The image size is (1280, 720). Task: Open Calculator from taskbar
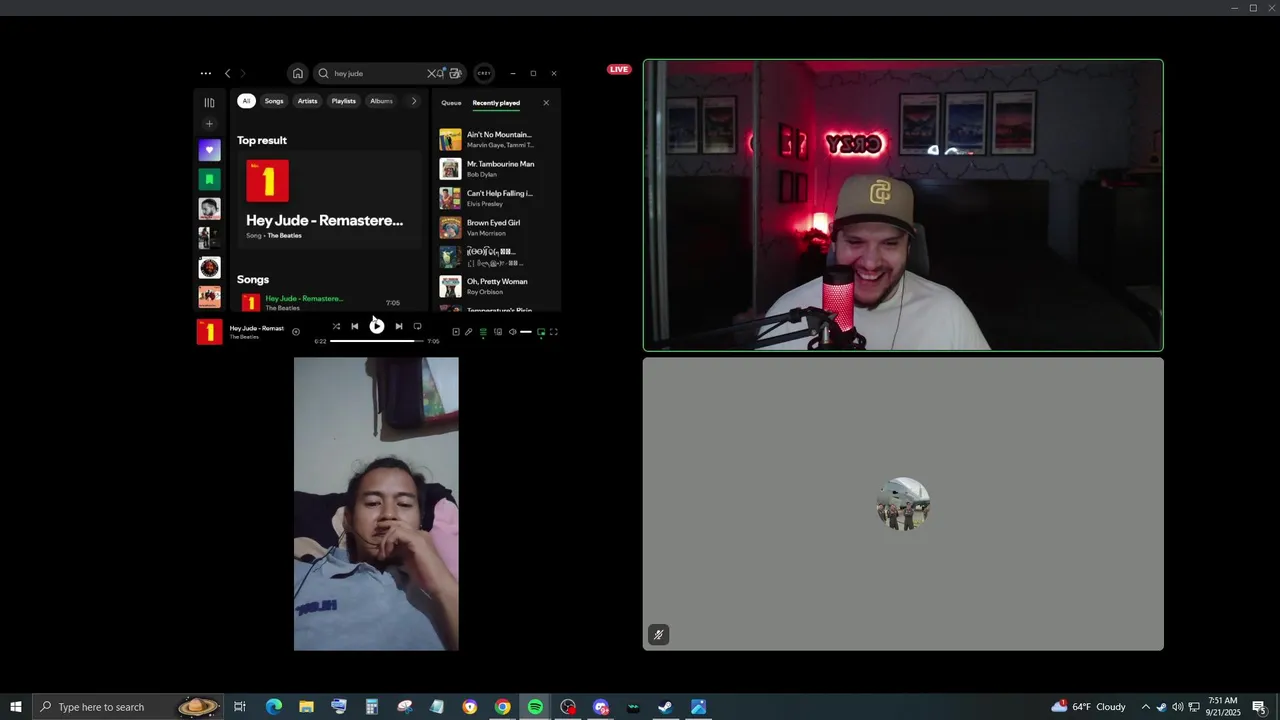[x=371, y=707]
